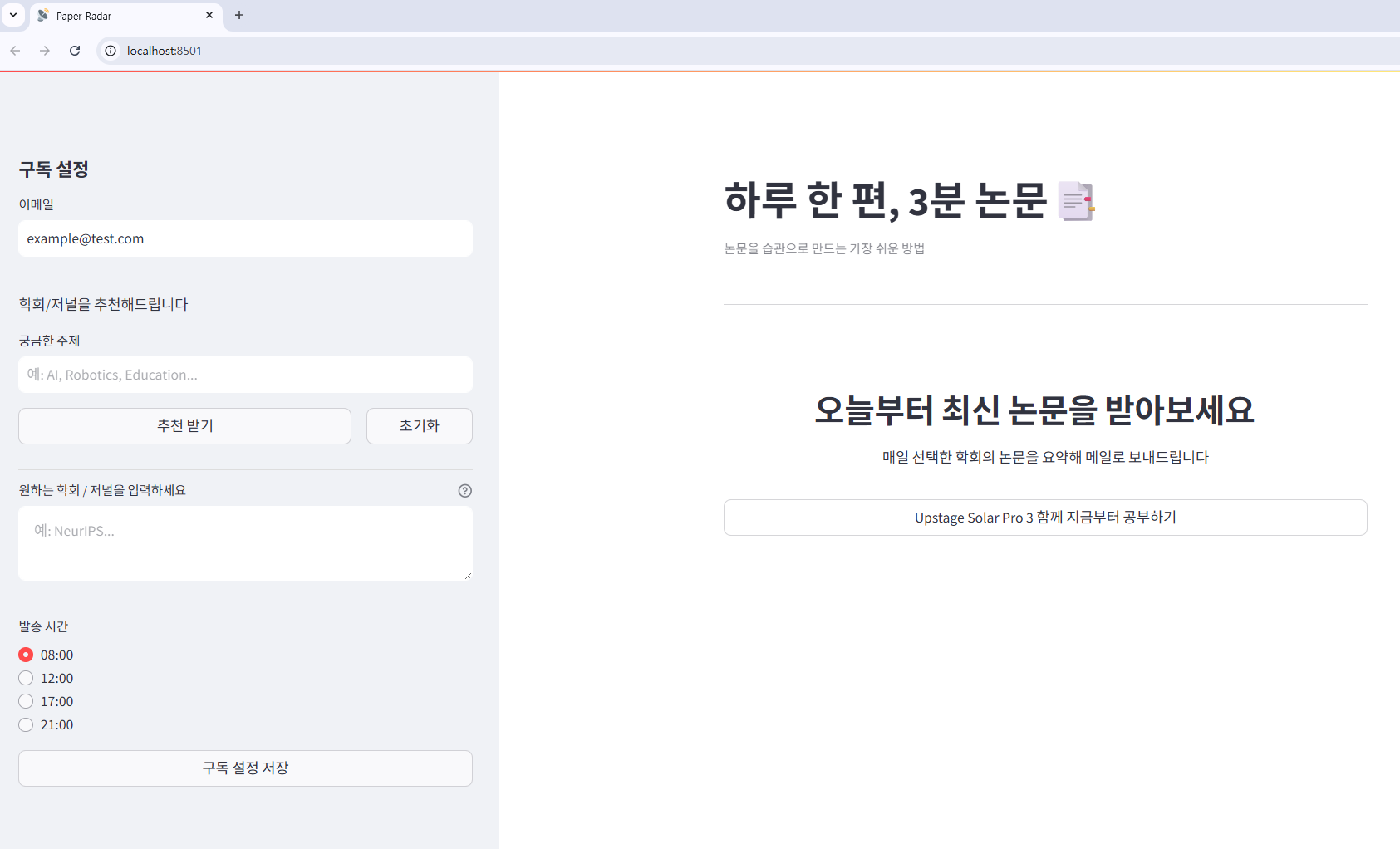Screen dimensions: 1400x849
Task: Click the 발송 시간 label
Action: [43, 626]
